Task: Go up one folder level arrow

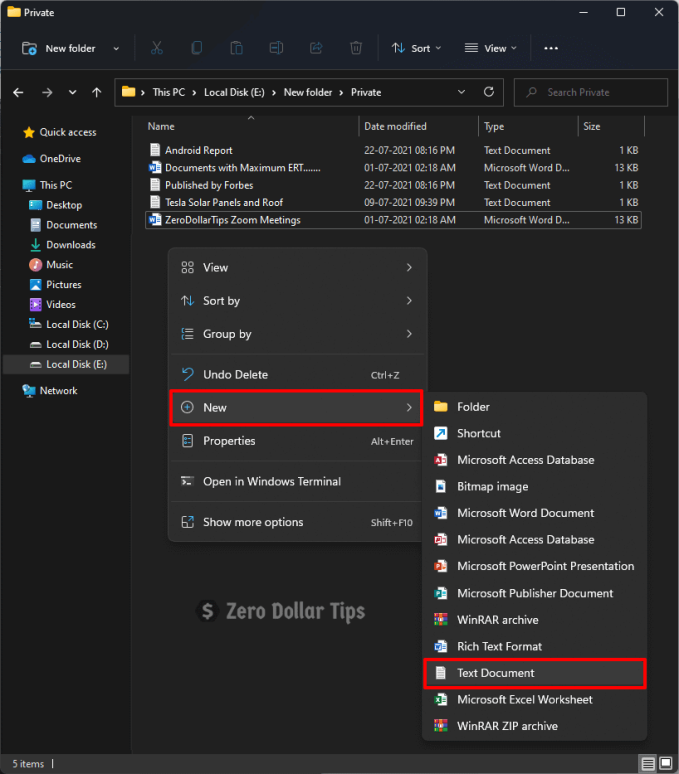Action: point(96,92)
